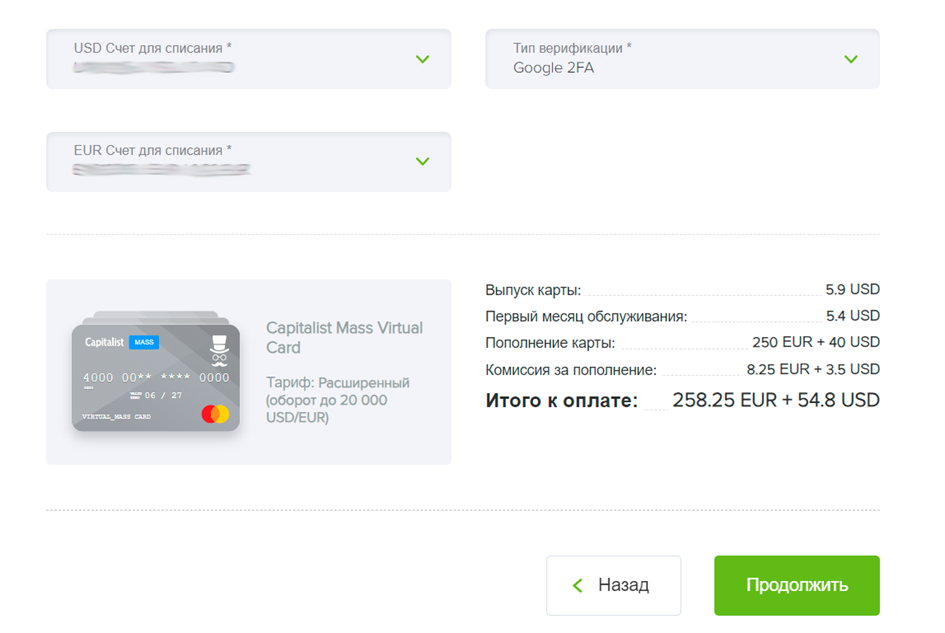Click the 250 EUR + 40 USD value
This screenshot has width=945, height=633.
click(x=815, y=342)
